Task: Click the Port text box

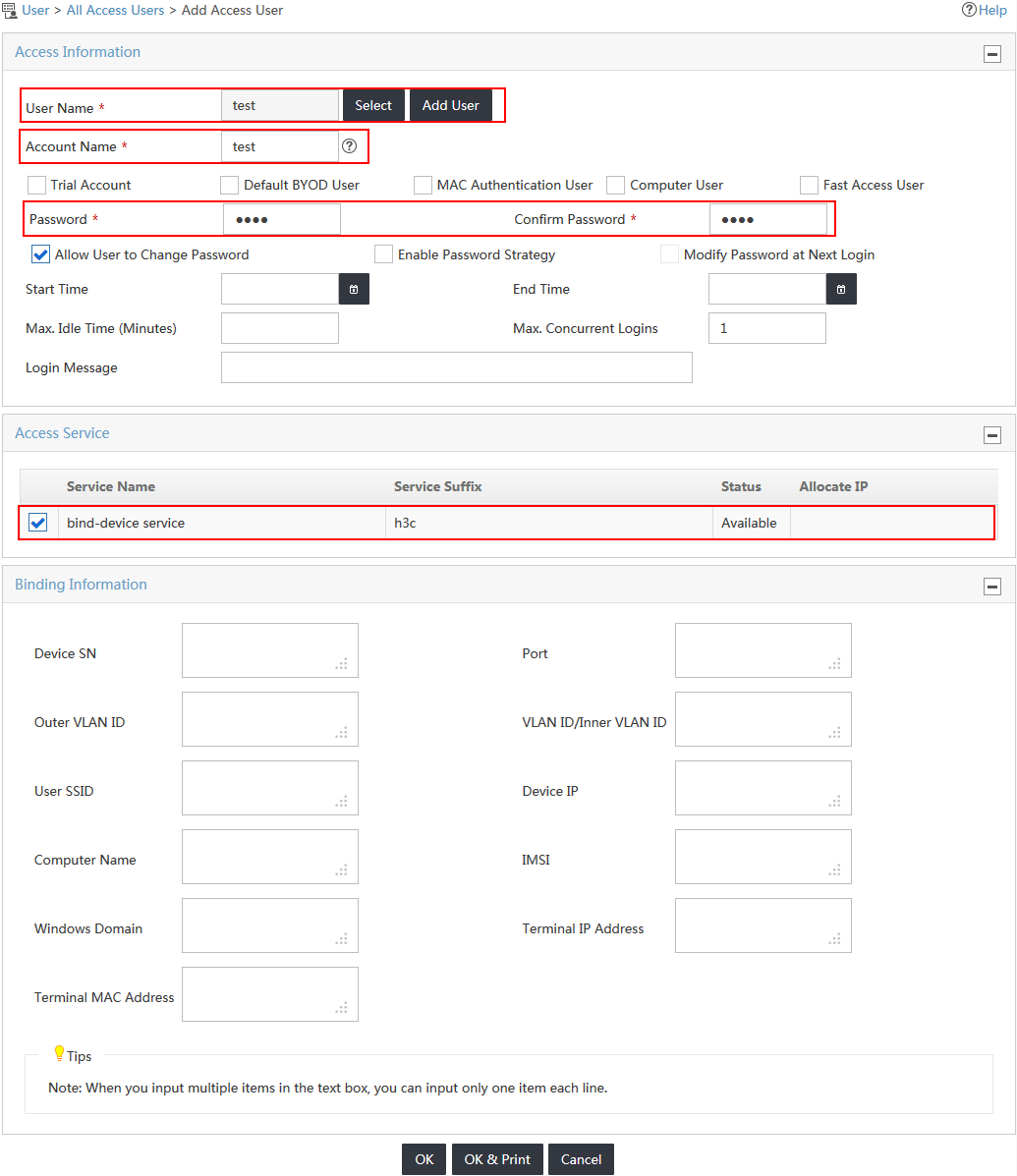Action: (x=763, y=650)
